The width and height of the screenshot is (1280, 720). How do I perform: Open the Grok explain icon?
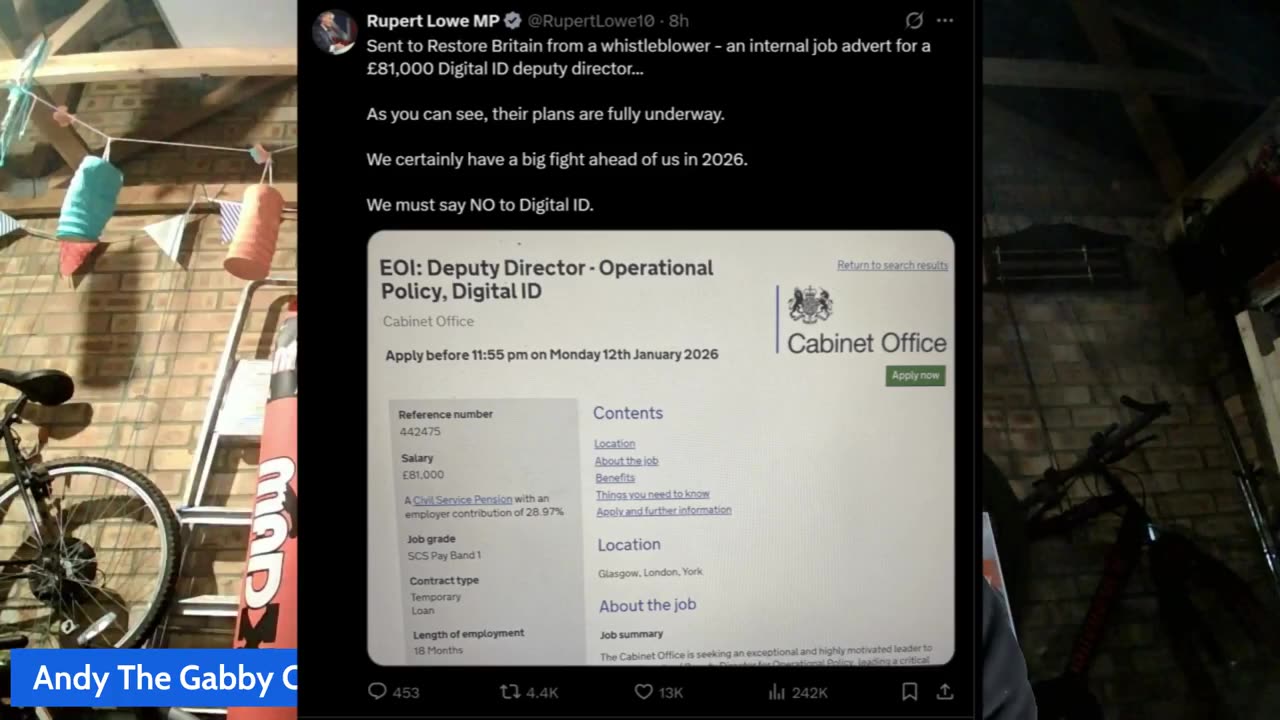pos(913,21)
